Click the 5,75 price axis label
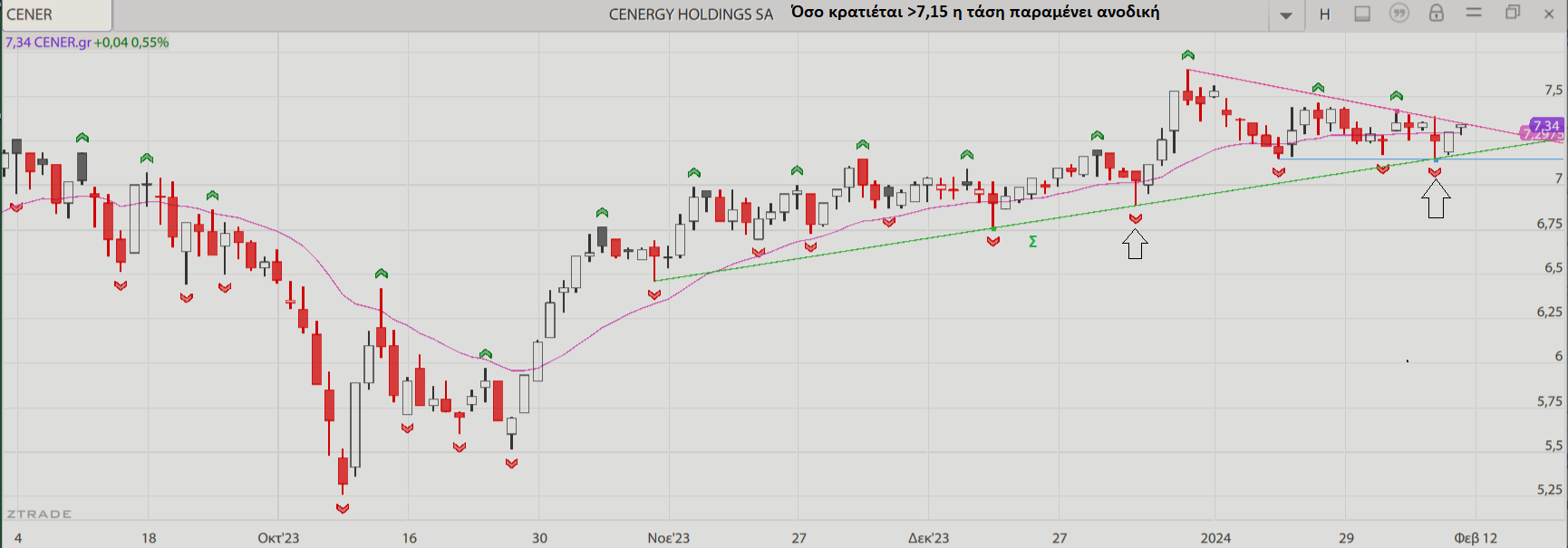The image size is (1568, 548). coord(1550,401)
